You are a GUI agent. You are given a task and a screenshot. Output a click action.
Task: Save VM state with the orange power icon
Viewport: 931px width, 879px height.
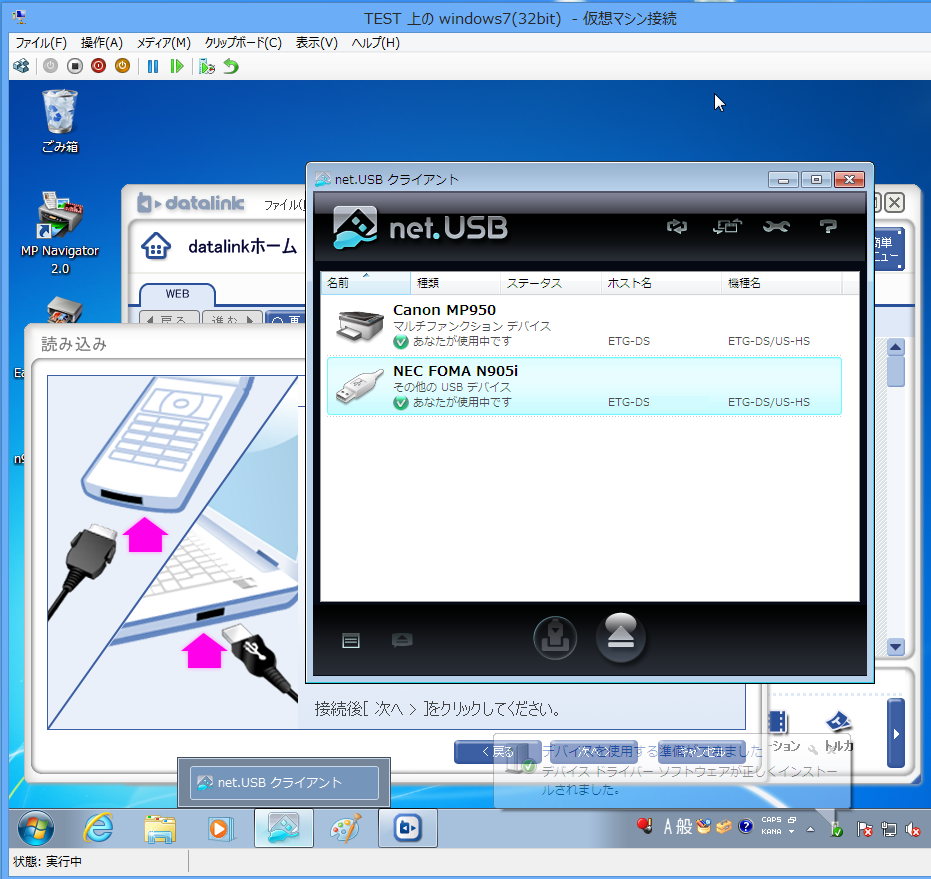pyautogui.click(x=122, y=66)
